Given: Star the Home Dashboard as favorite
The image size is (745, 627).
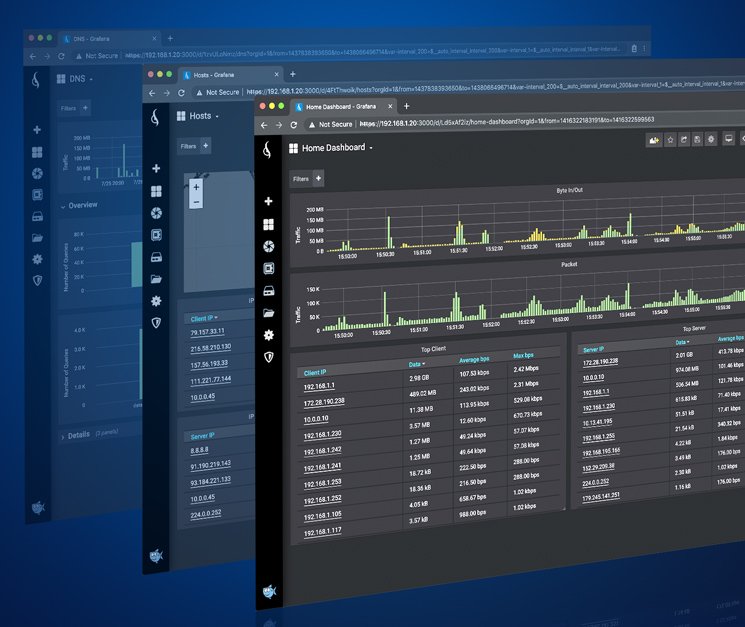Looking at the screenshot, I should click(x=670, y=140).
